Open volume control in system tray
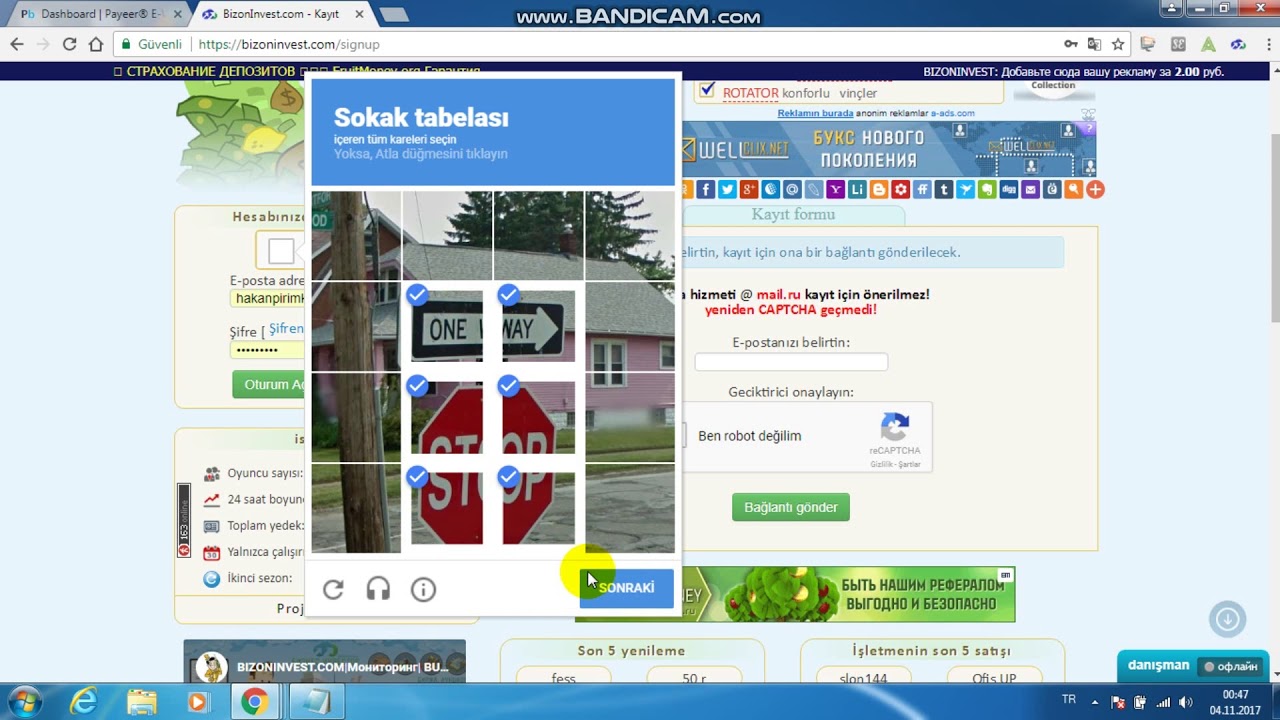1280x720 pixels. (1186, 702)
